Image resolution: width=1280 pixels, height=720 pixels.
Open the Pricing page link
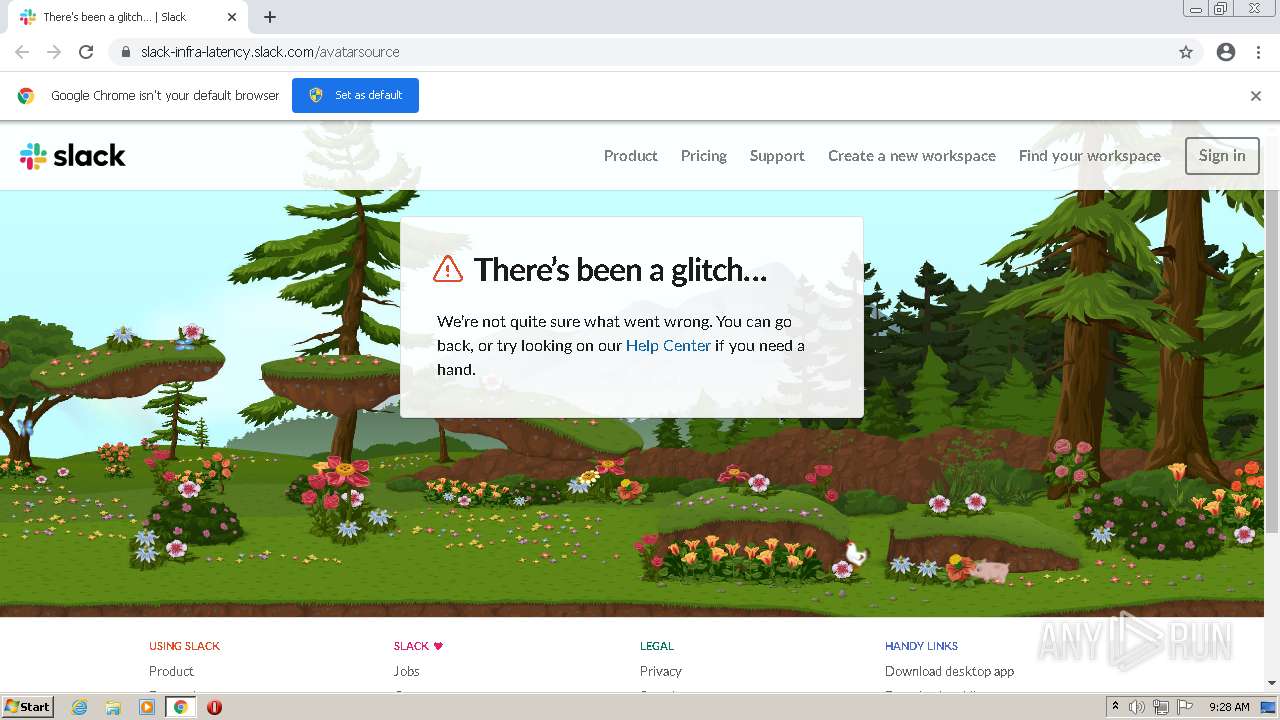tap(704, 156)
